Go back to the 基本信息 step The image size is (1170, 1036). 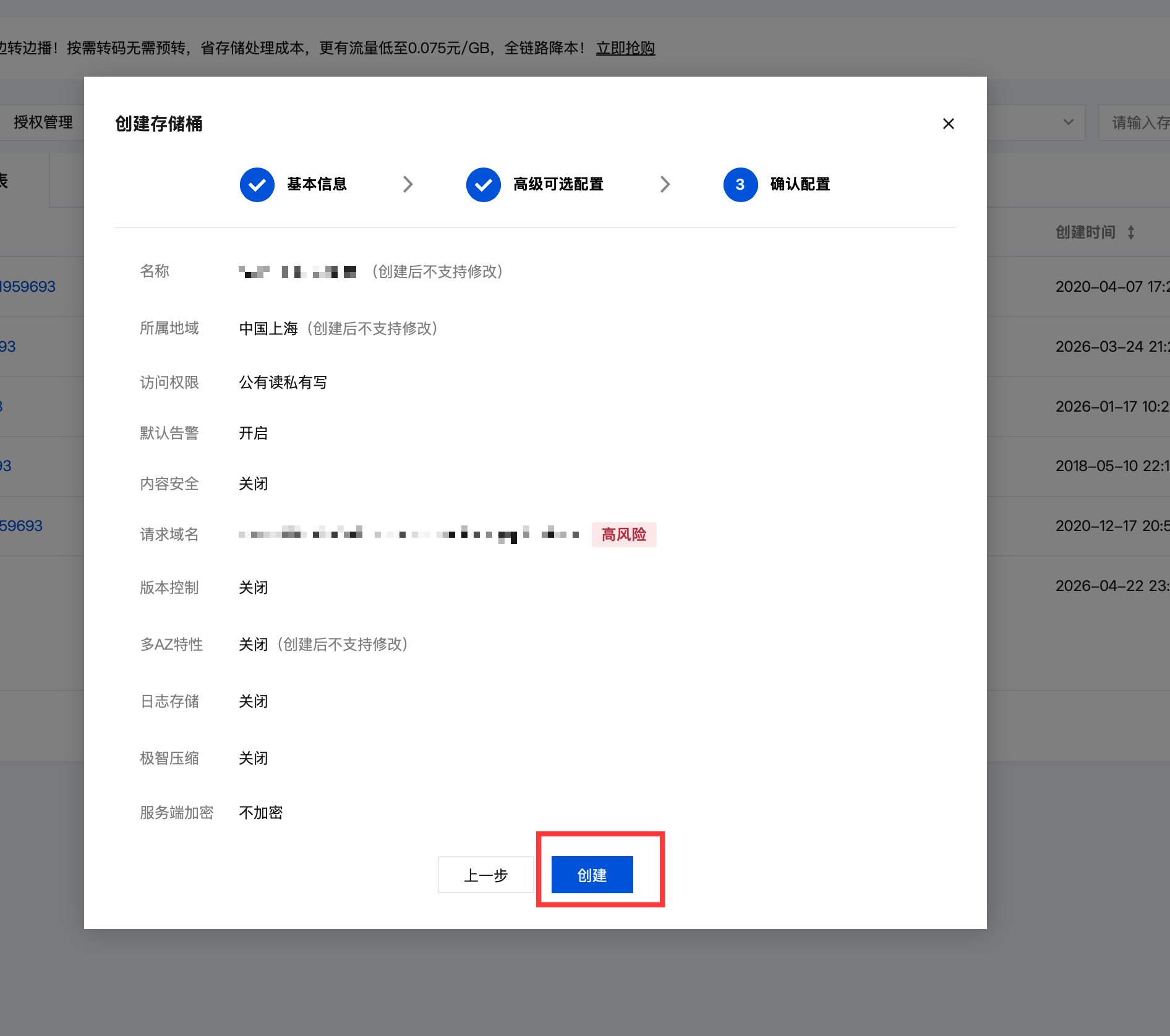[x=317, y=184]
